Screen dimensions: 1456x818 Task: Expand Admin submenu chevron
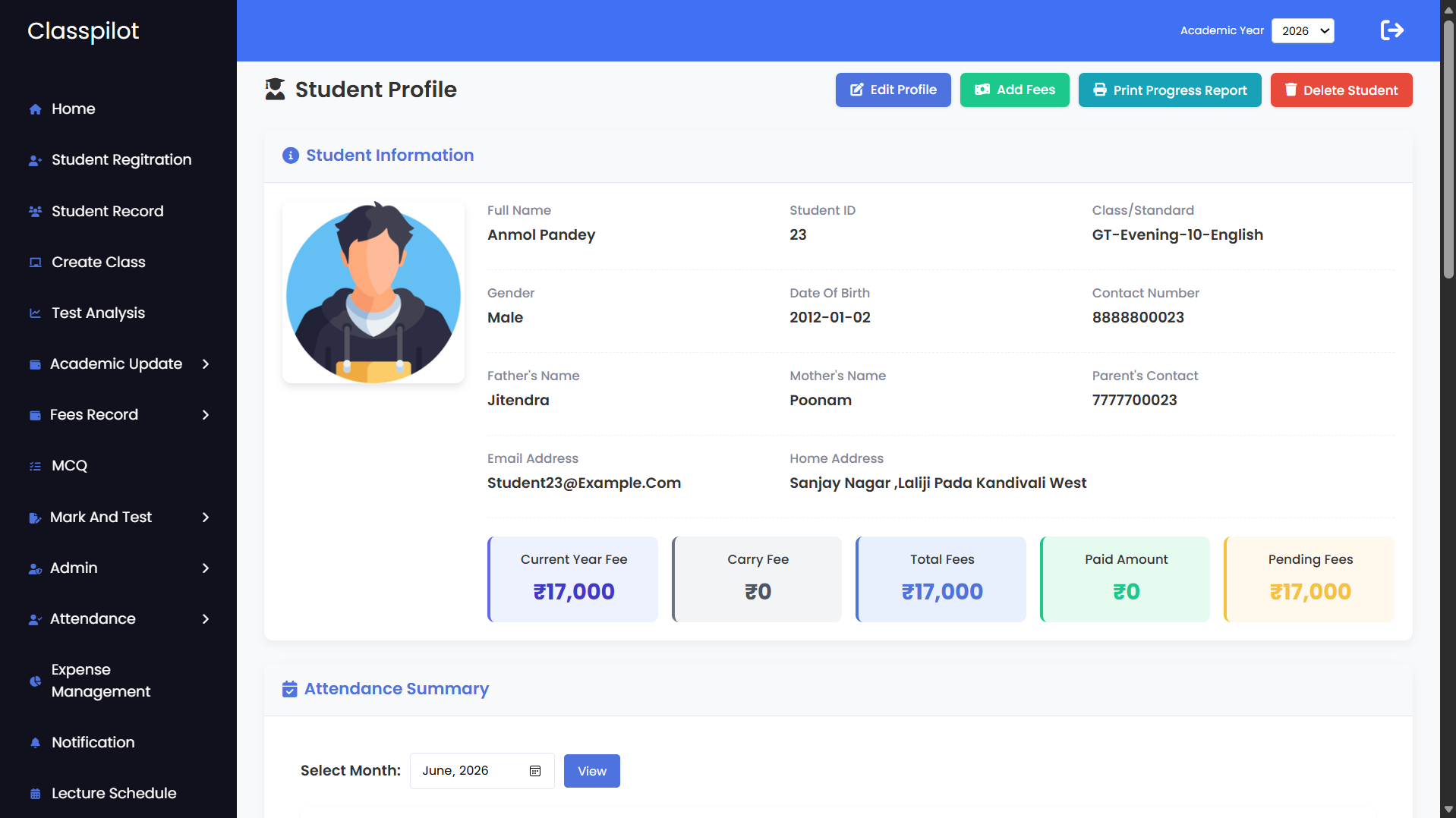click(206, 568)
